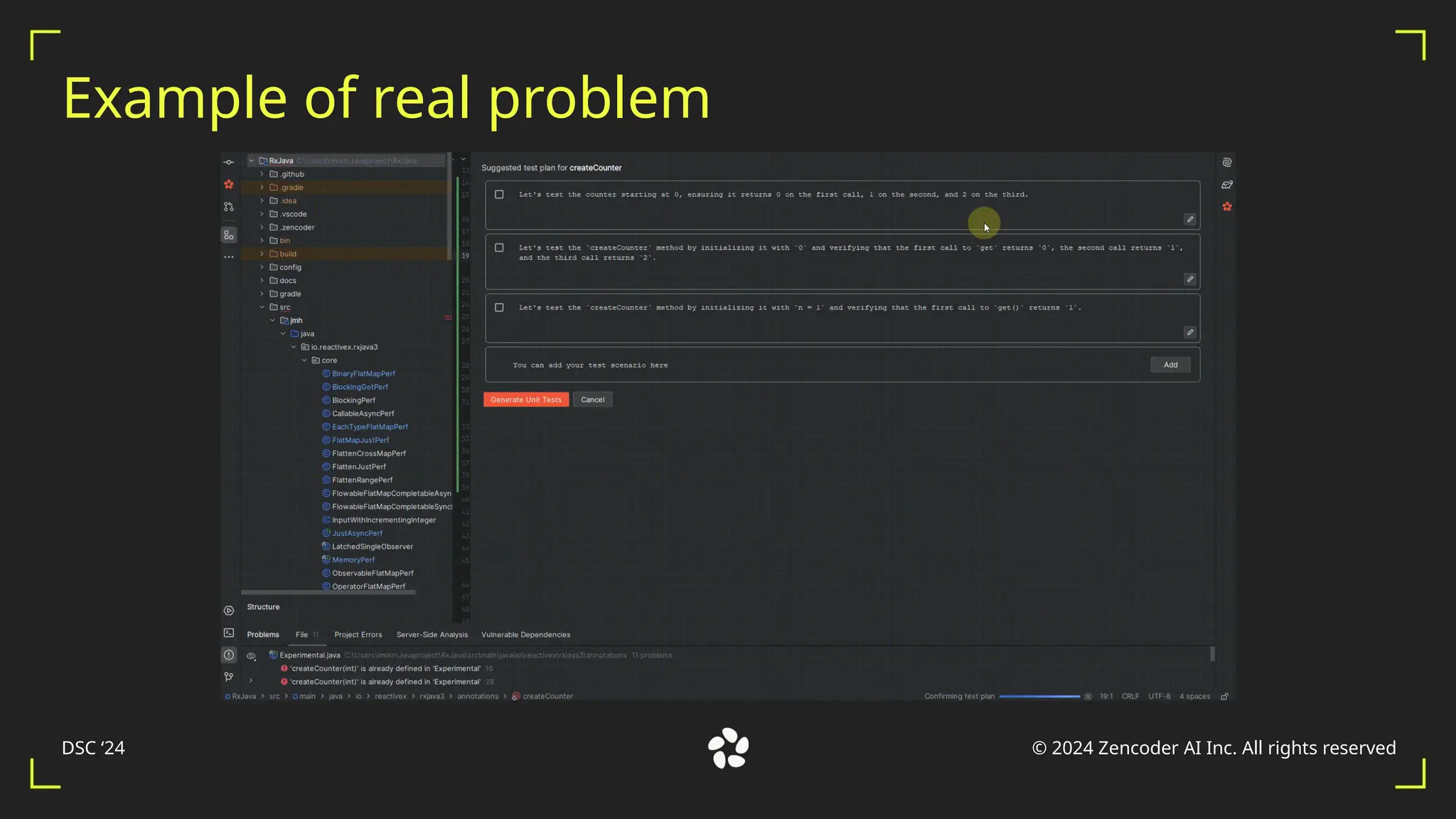Click the Confirming test plan progress bar
Viewport: 1456px width, 819px height.
pos(1039,697)
